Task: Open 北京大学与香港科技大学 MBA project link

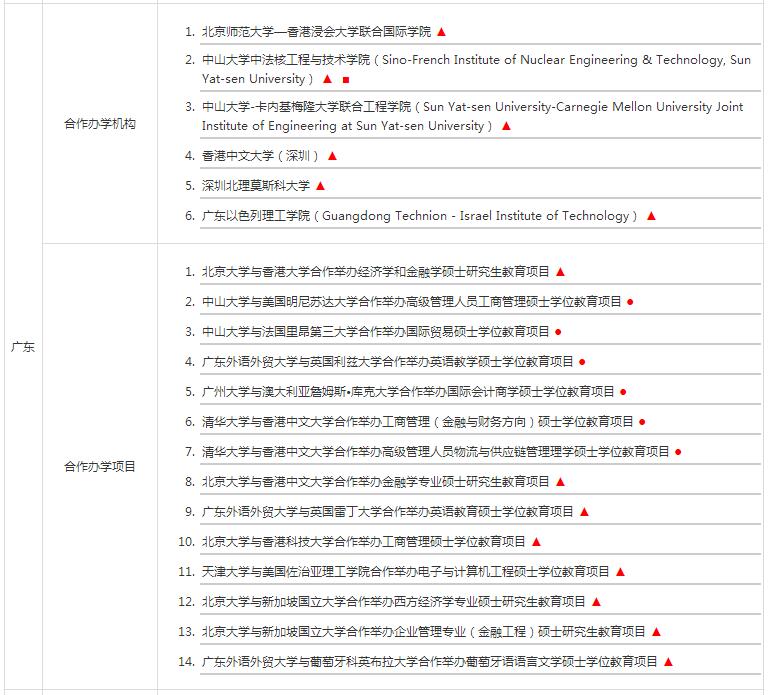Action: pyautogui.click(x=364, y=542)
